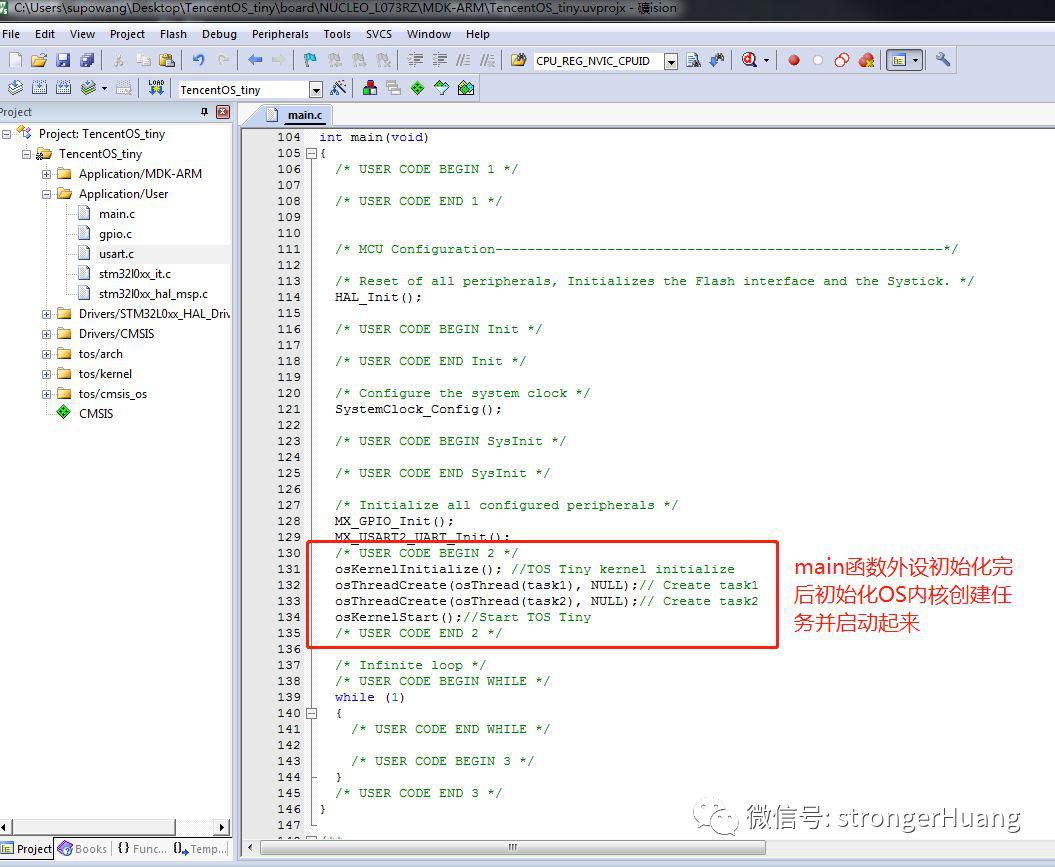This screenshot has width=1055, height=867.
Task: Create a new file with the New icon
Action: click(15, 61)
